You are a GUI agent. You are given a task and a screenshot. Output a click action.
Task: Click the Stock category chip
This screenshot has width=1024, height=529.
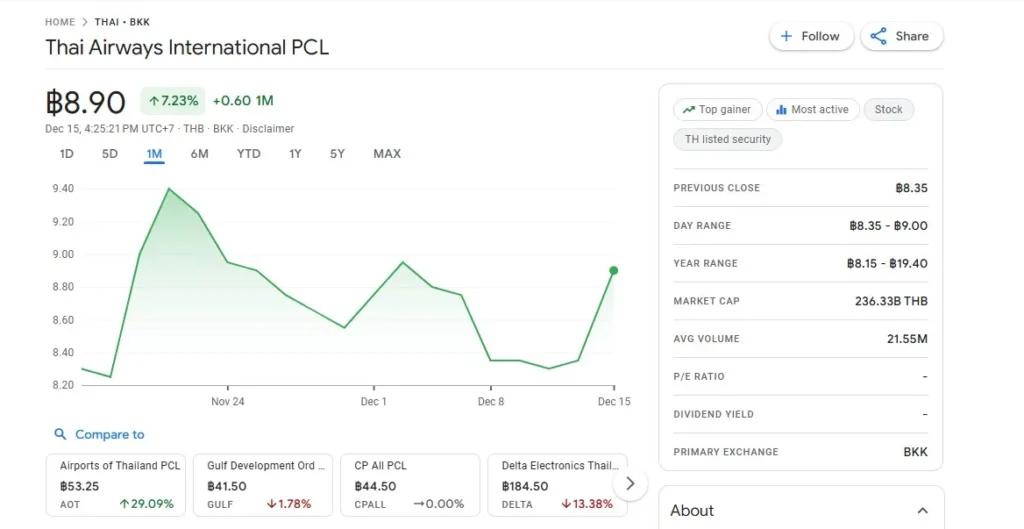tap(888, 110)
